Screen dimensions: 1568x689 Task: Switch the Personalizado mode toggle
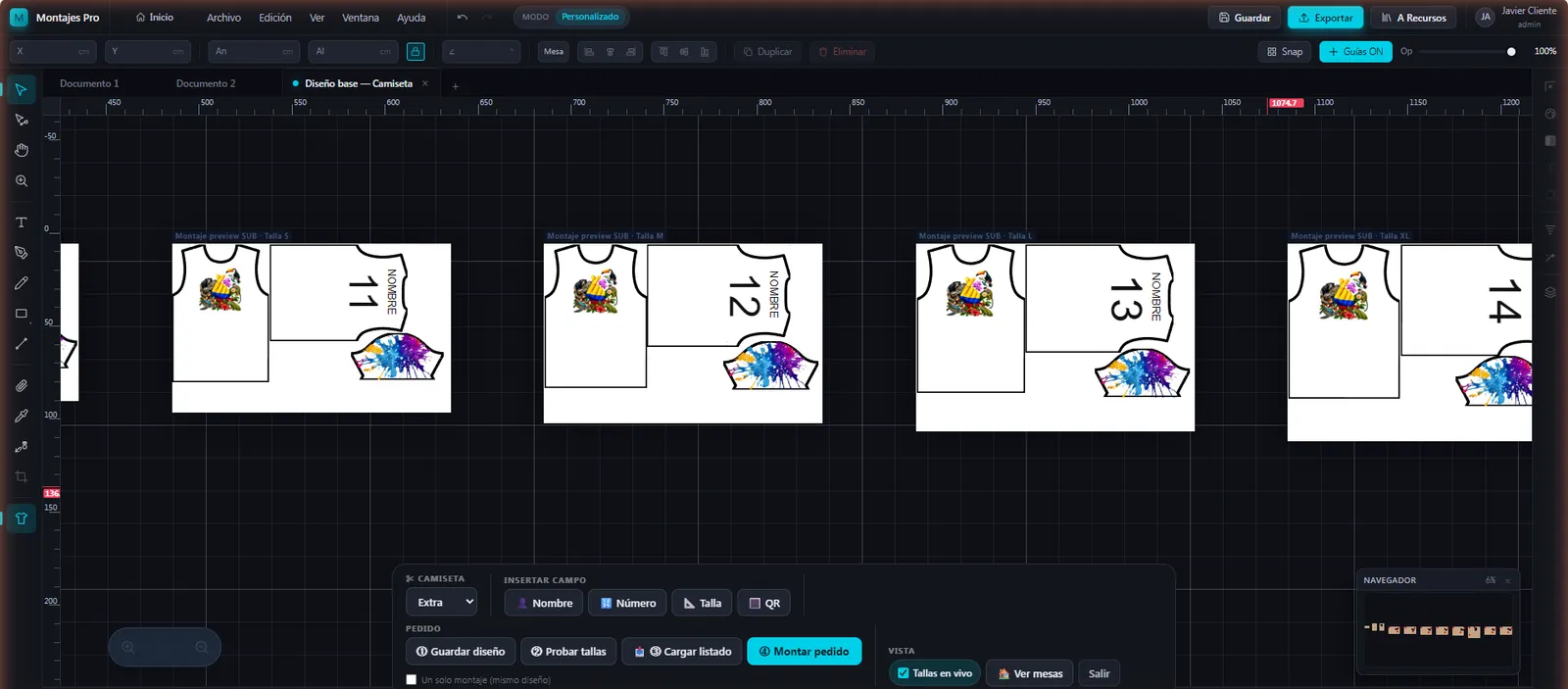tap(590, 17)
